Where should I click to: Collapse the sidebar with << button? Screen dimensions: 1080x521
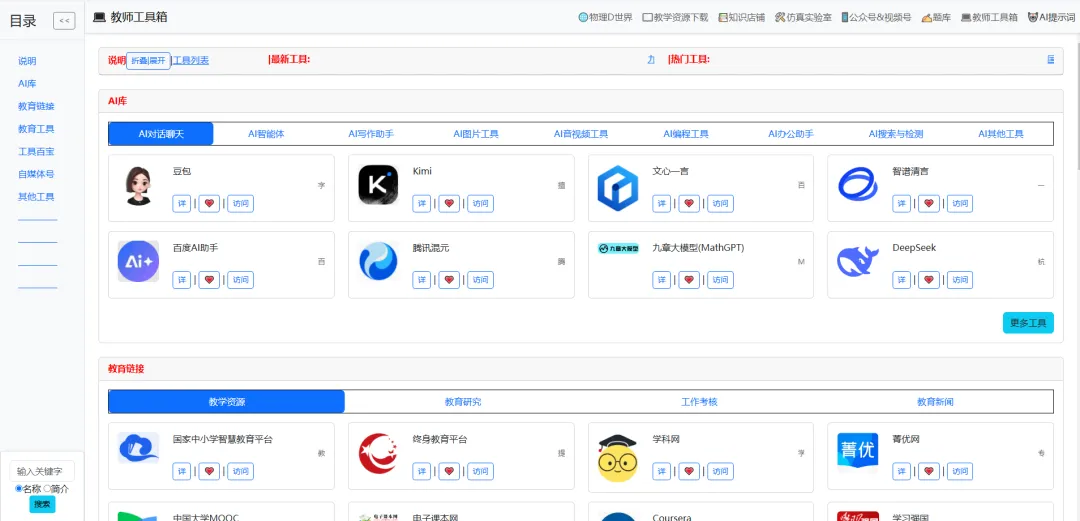point(64,21)
